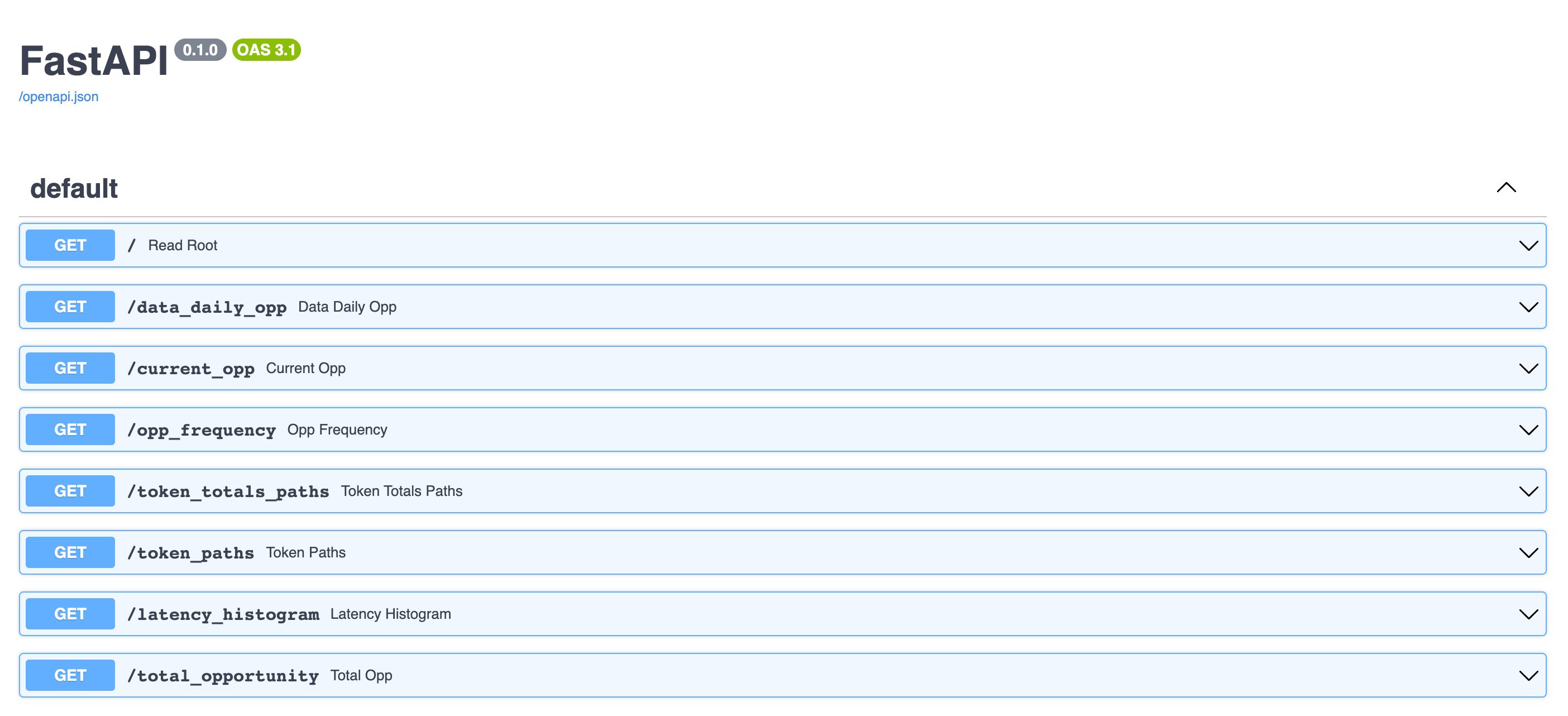
Task: Click the /current_opp path text
Action: (190, 369)
